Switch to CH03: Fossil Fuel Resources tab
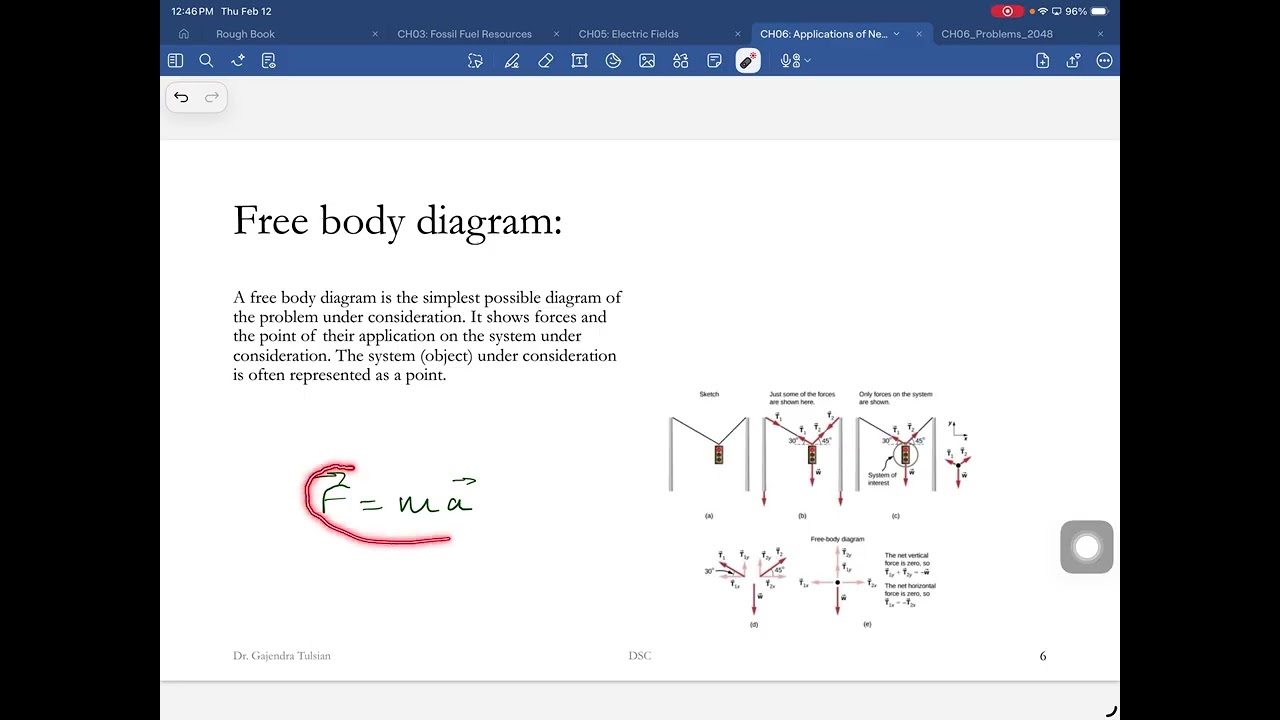This screenshot has width=1280, height=720. (x=464, y=34)
